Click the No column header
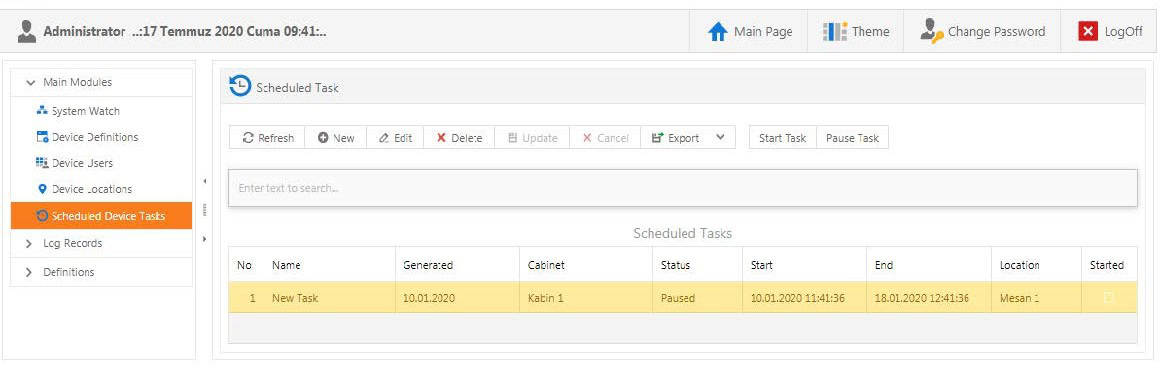The width and height of the screenshot is (1160, 372). point(246,265)
